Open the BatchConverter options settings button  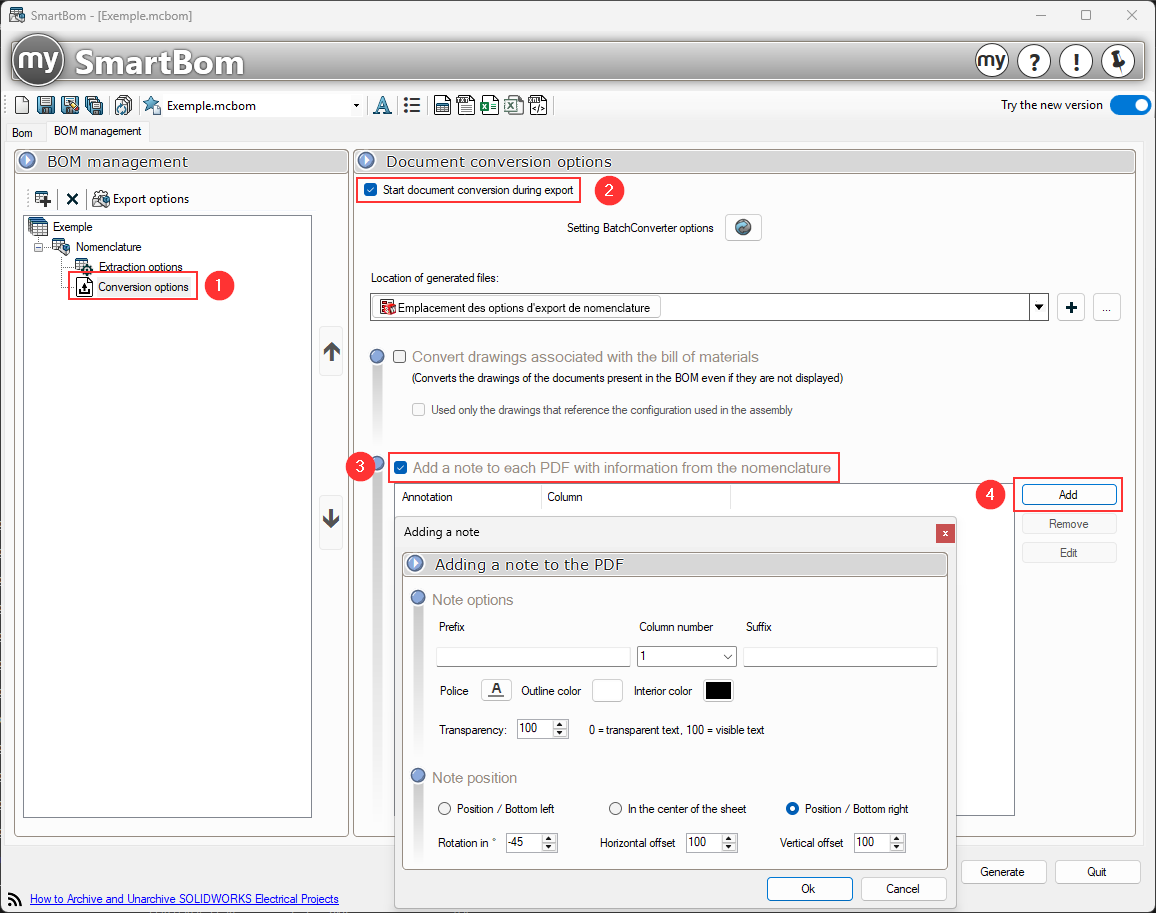(743, 228)
